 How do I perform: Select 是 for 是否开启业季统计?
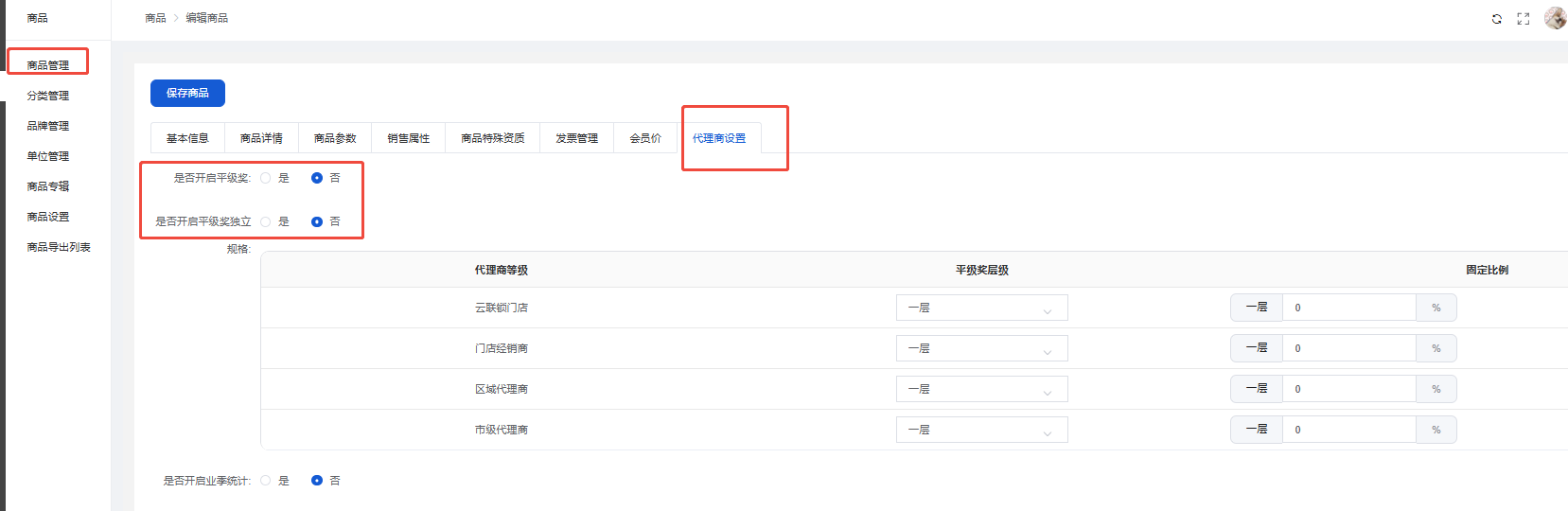tap(266, 481)
